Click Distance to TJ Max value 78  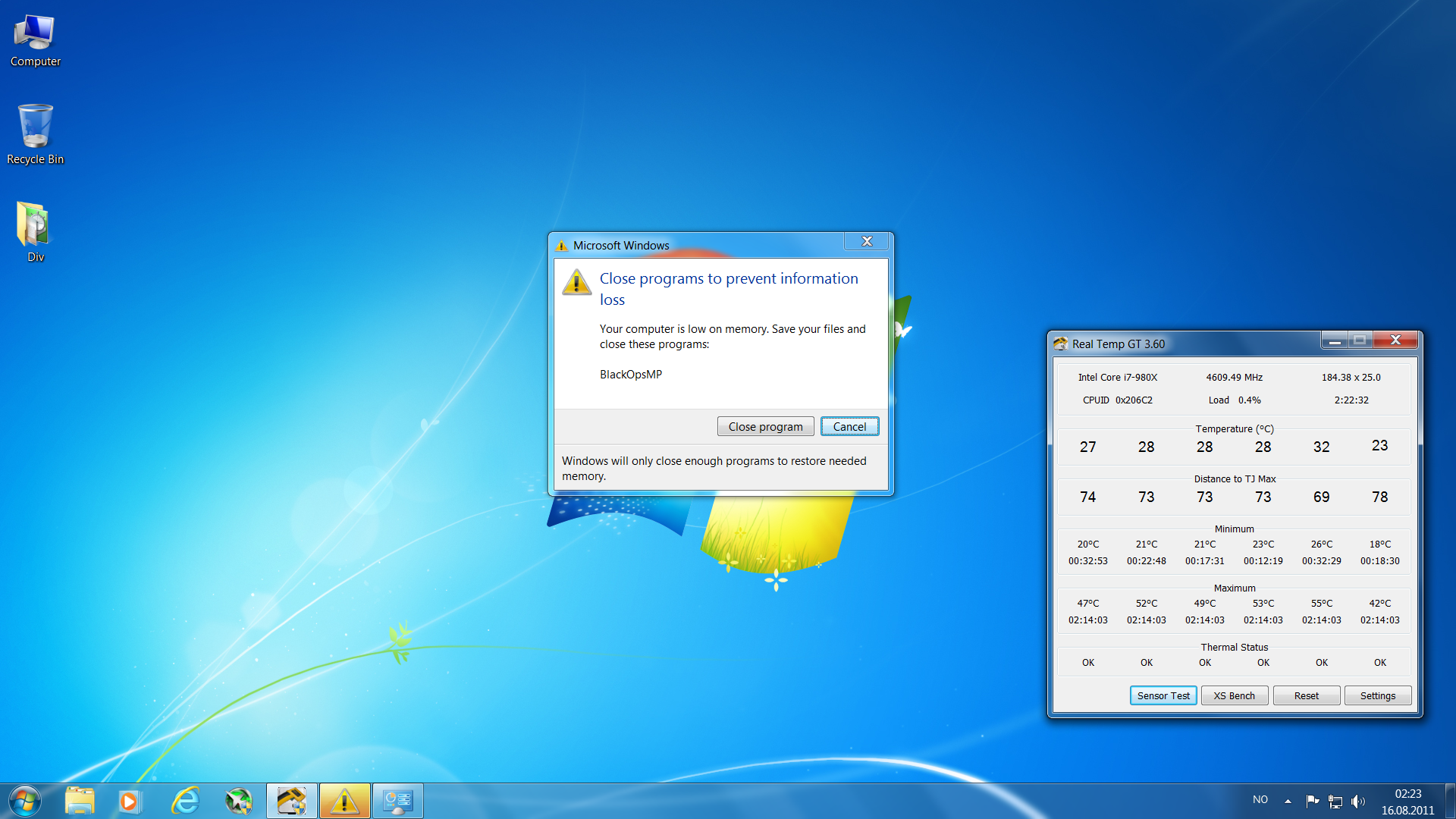point(1380,497)
